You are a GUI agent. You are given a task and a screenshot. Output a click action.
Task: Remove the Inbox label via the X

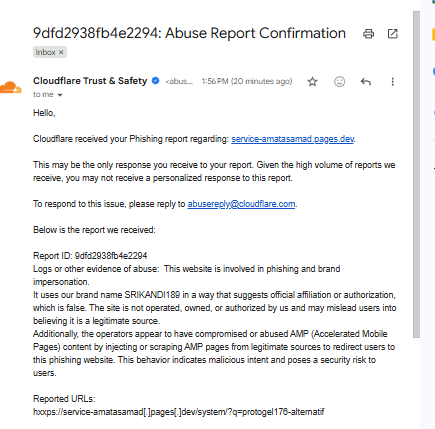(61, 52)
